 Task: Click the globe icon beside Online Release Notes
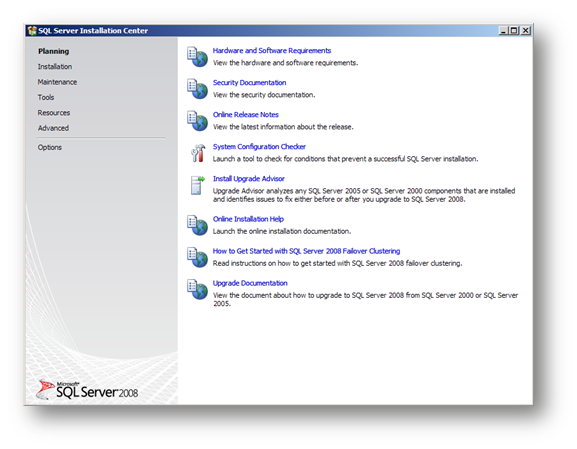click(197, 121)
